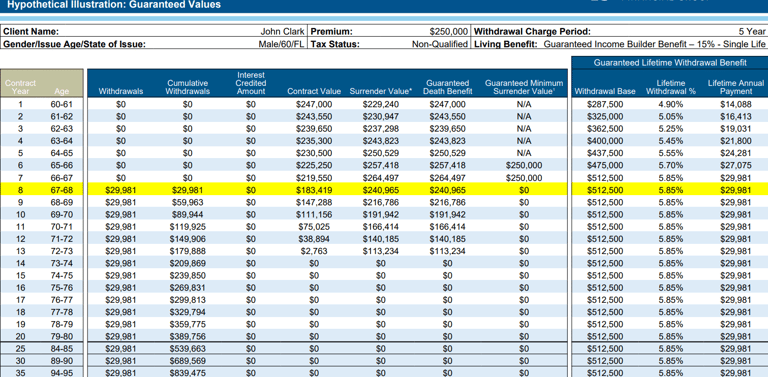Click the Guaranteed Death Benefit column header
The width and height of the screenshot is (768, 377).
pos(447,87)
